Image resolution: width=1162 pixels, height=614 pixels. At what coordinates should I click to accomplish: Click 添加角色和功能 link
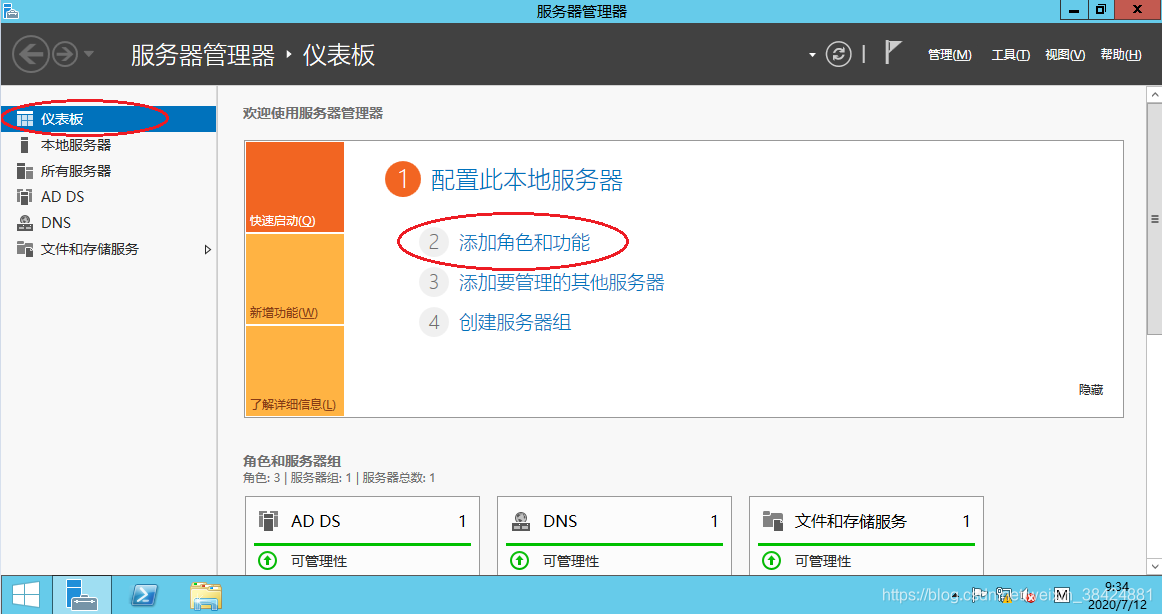click(x=524, y=242)
